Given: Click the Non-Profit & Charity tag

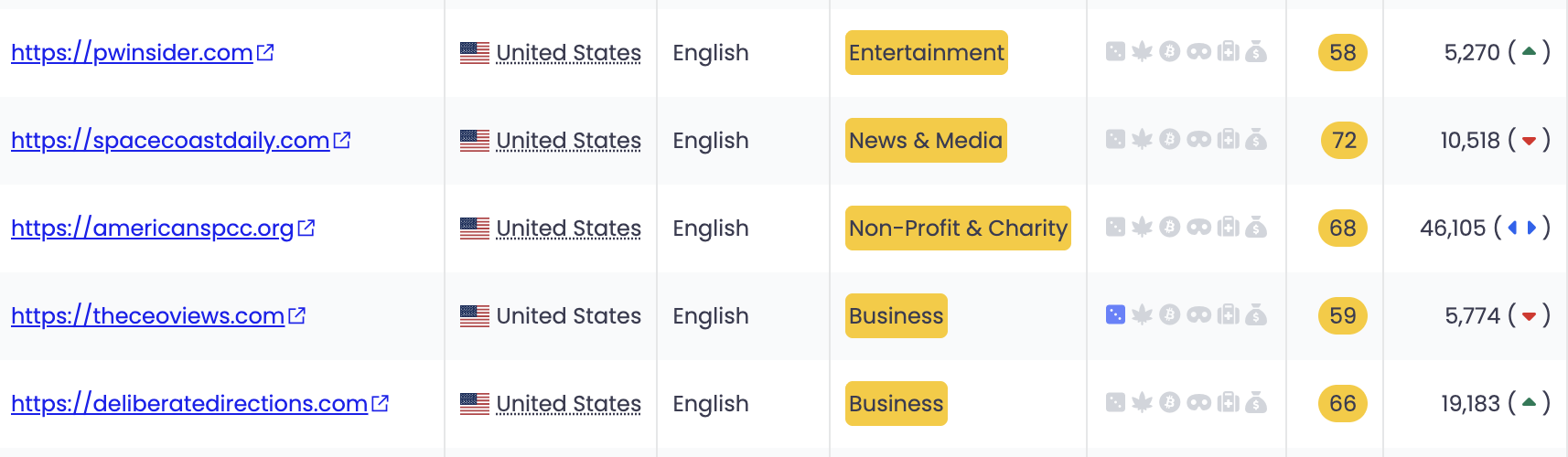Looking at the screenshot, I should pyautogui.click(x=958, y=228).
